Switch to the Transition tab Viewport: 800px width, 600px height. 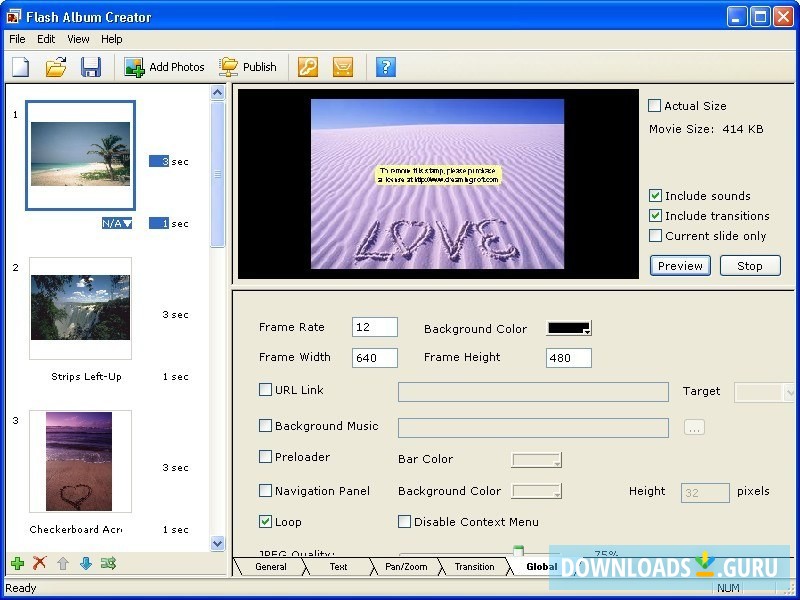pos(474,567)
